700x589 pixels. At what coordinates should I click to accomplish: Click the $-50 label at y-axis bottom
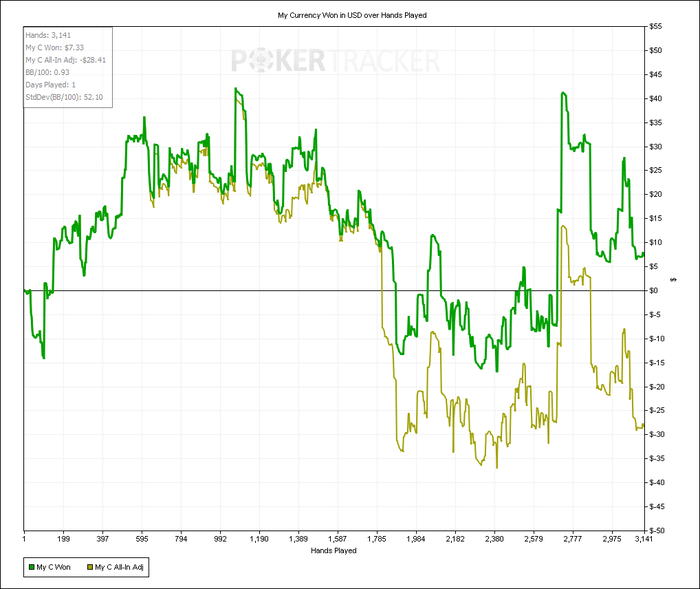(x=656, y=531)
